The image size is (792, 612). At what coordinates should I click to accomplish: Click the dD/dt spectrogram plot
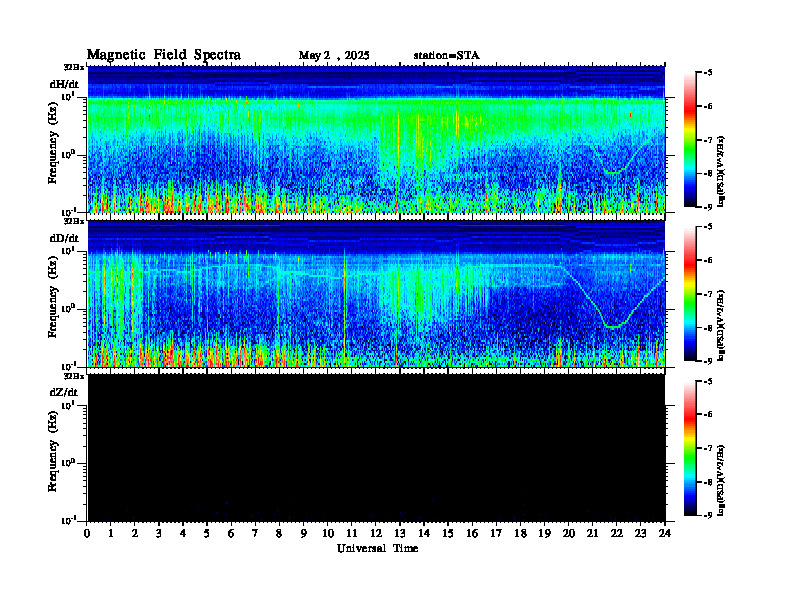[376, 294]
